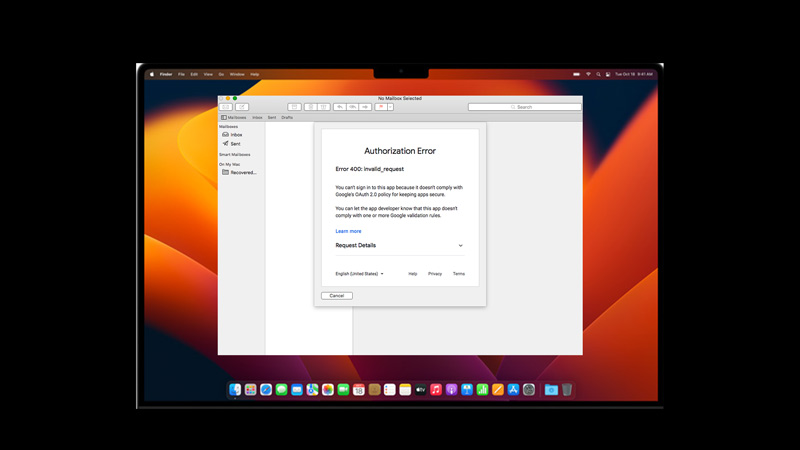Open the Finder menu
Image resolution: width=800 pixels, height=450 pixels.
point(166,74)
